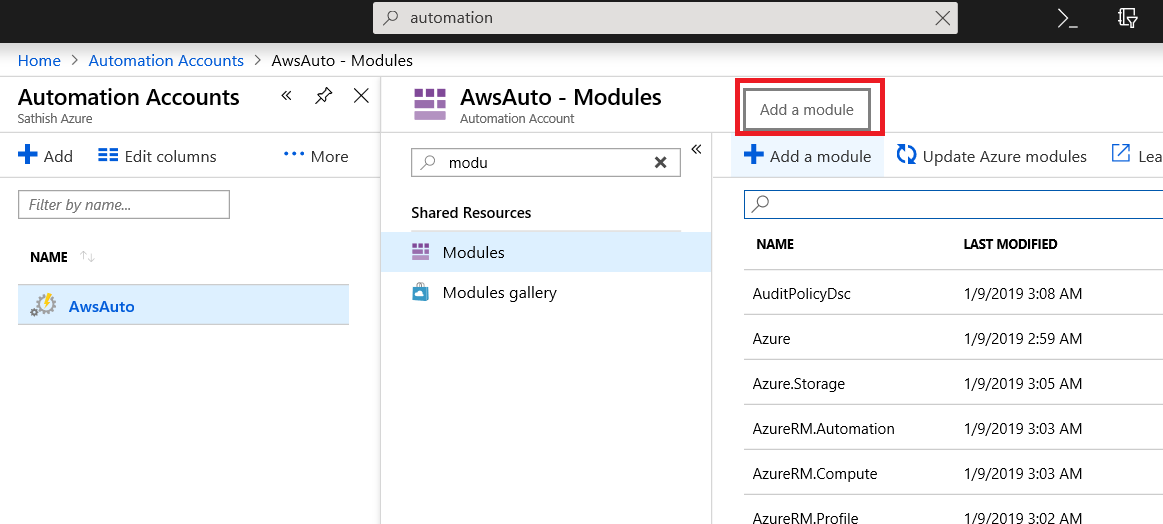Clear the 'modu' menu search text
1163x524 pixels.
coord(660,162)
